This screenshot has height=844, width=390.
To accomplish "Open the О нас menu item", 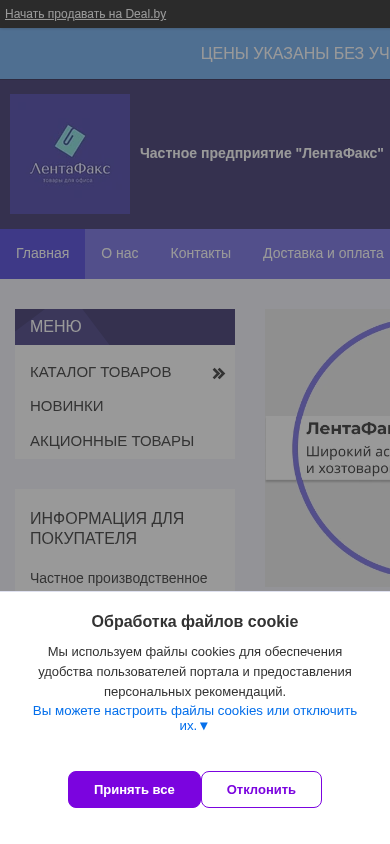I will click(x=119, y=254).
